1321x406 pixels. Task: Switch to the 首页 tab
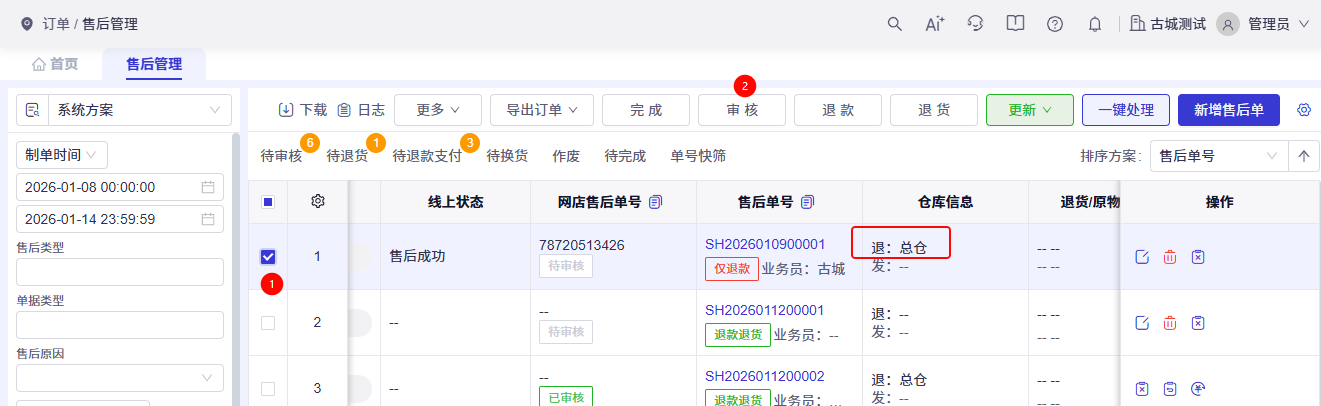[x=55, y=64]
